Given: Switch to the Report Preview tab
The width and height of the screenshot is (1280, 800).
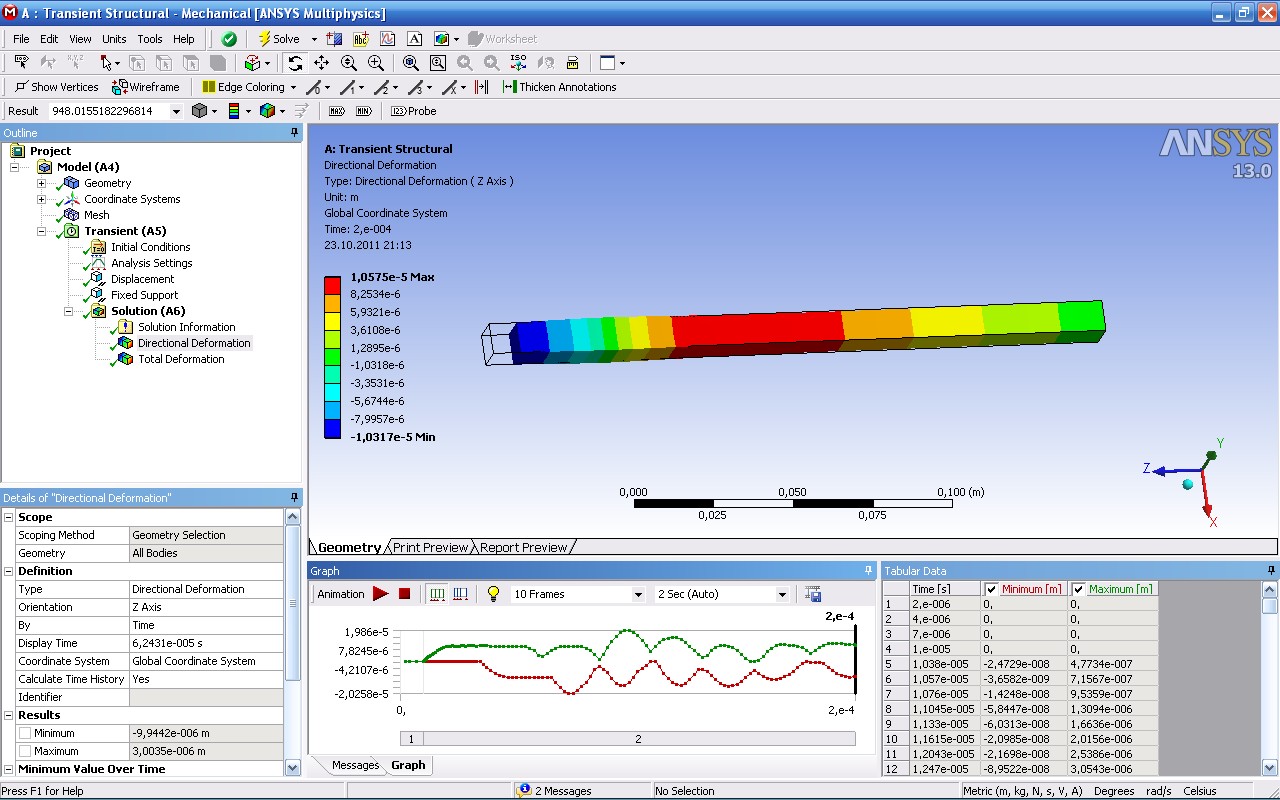Looking at the screenshot, I should pyautogui.click(x=523, y=547).
